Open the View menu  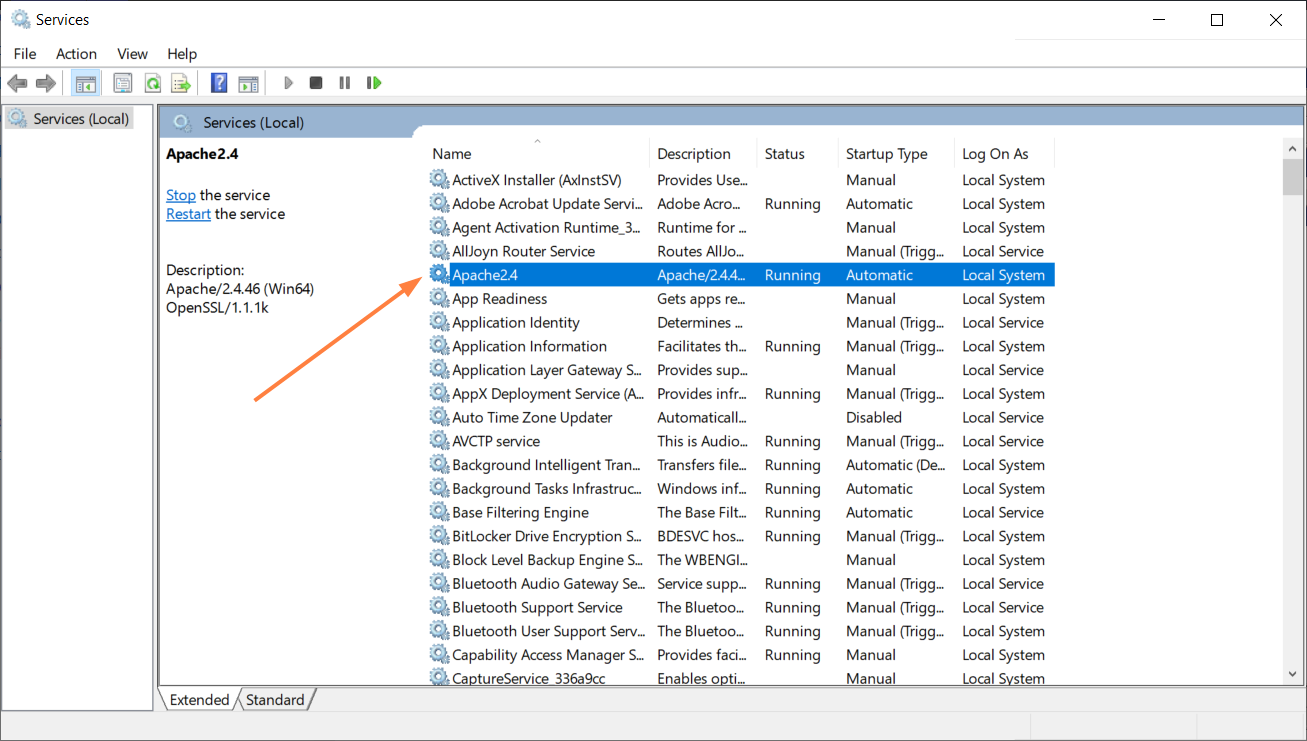click(132, 54)
